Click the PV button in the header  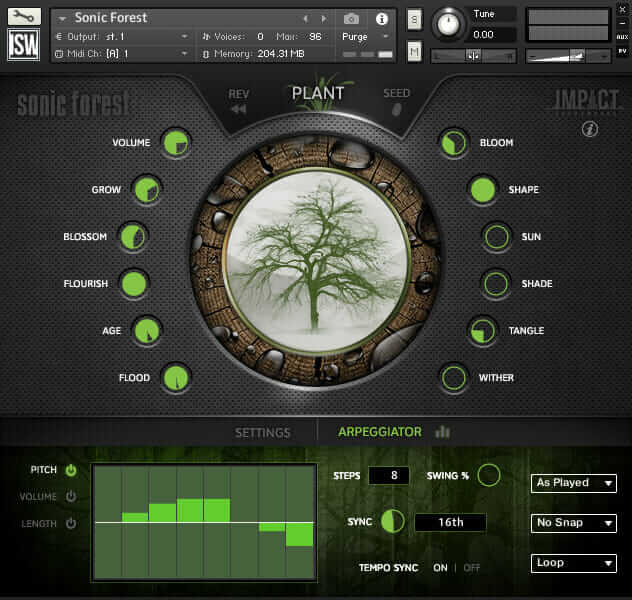pos(622,51)
